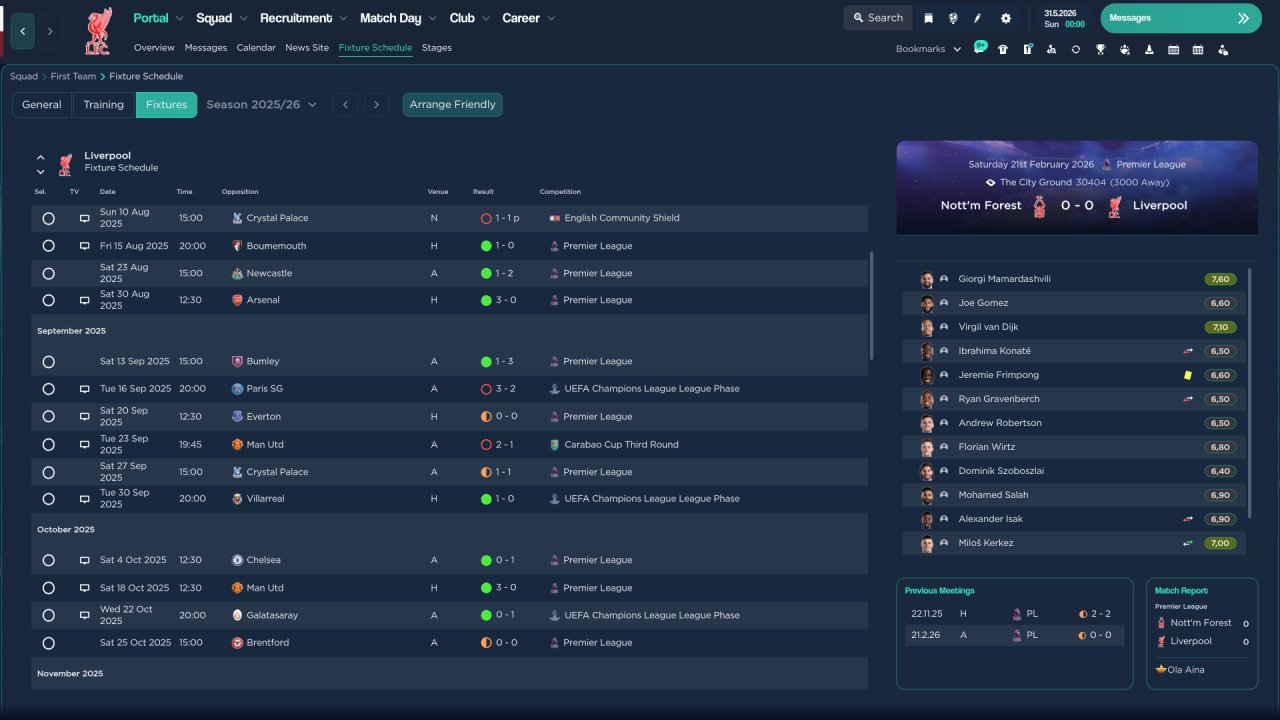Switch to the Calendar tab

click(256, 48)
